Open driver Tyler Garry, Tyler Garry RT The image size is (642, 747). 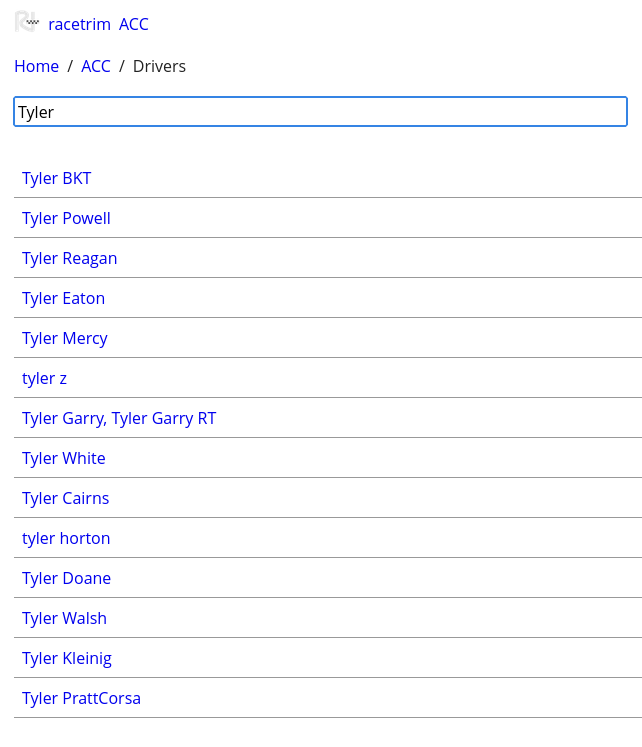pyautogui.click(x=119, y=418)
